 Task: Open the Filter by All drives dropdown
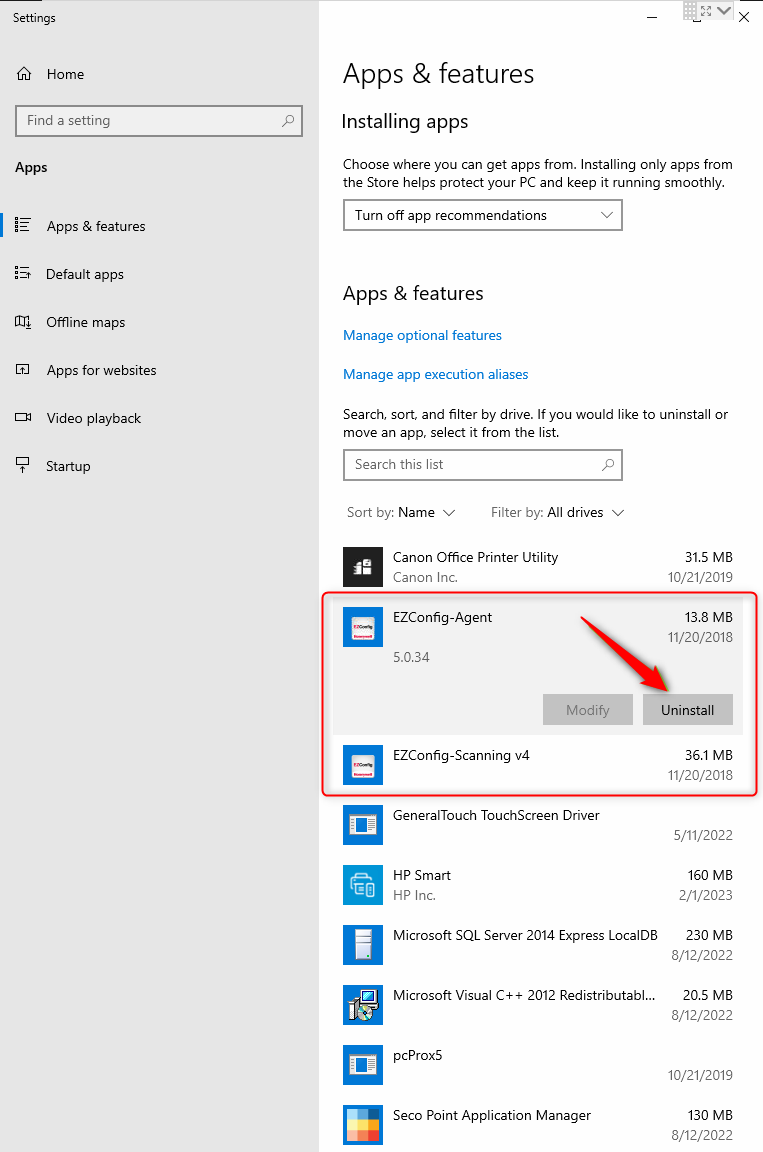pyautogui.click(x=557, y=512)
